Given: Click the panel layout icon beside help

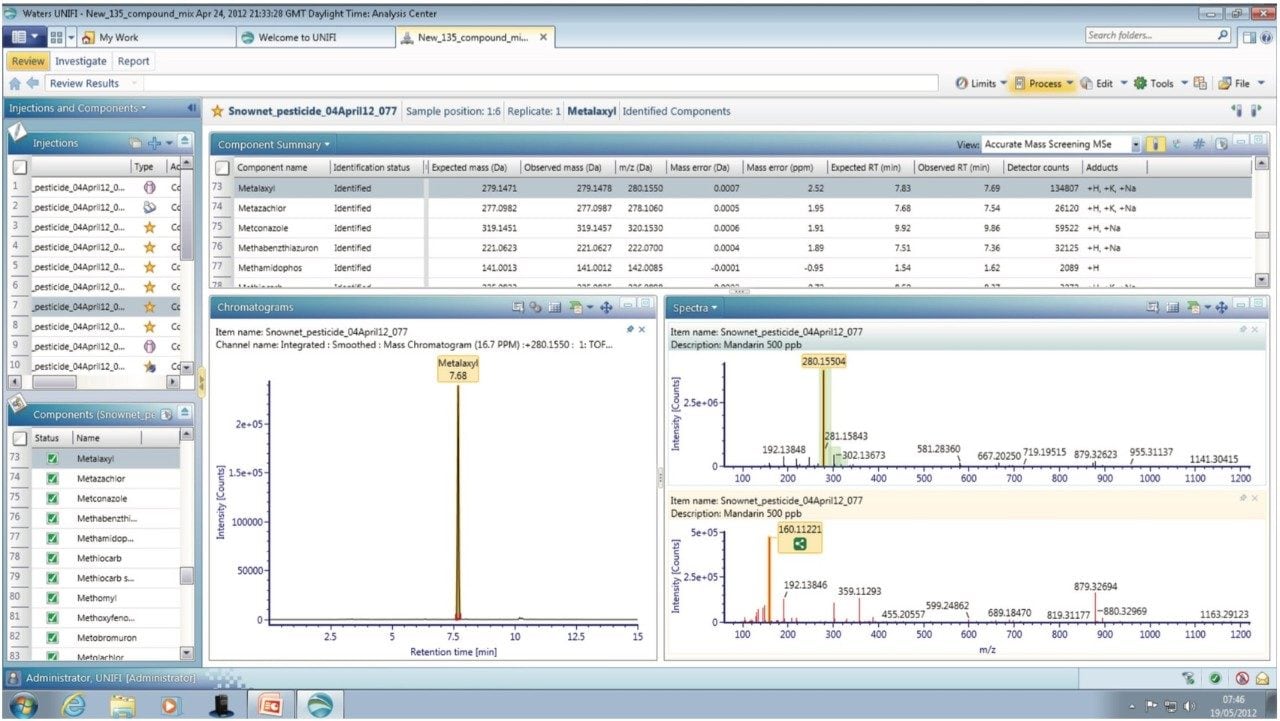Looking at the screenshot, I should 1249,37.
